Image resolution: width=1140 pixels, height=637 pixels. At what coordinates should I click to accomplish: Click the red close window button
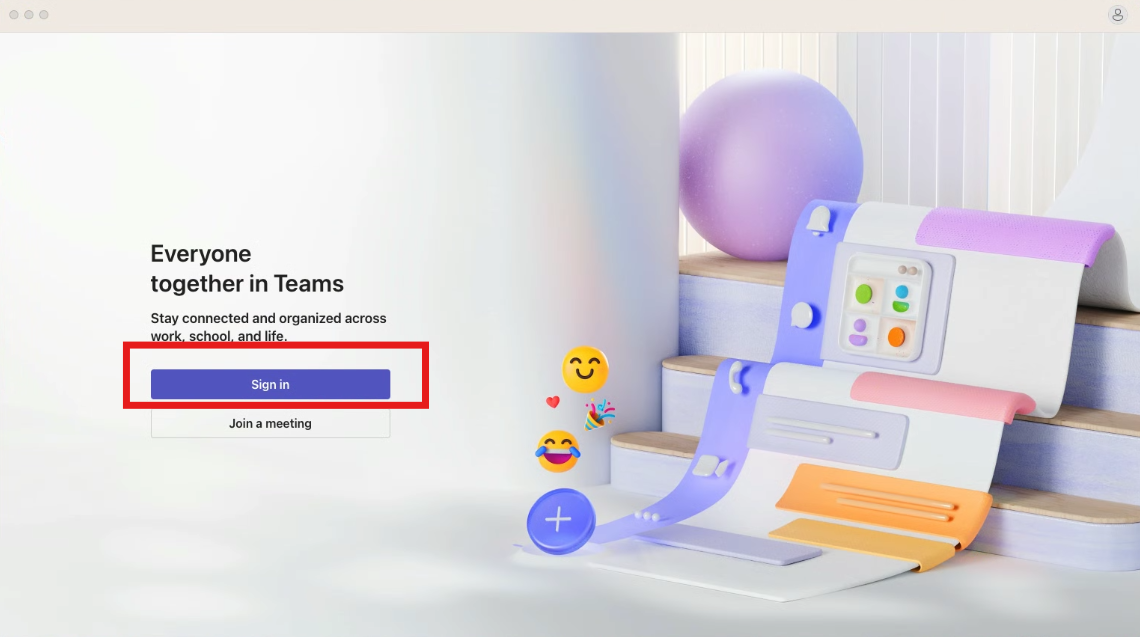pos(14,15)
